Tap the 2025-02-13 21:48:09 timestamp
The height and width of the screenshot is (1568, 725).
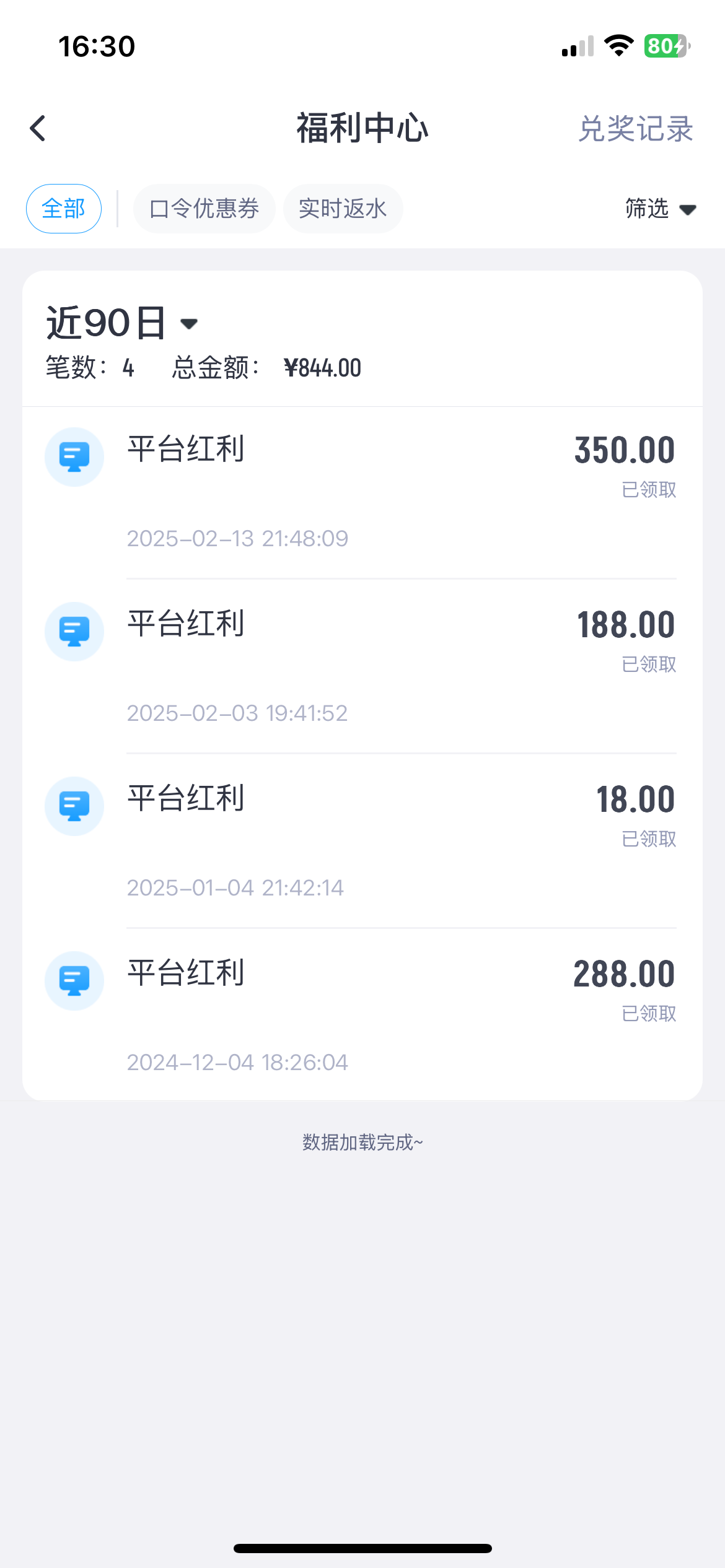pyautogui.click(x=237, y=539)
